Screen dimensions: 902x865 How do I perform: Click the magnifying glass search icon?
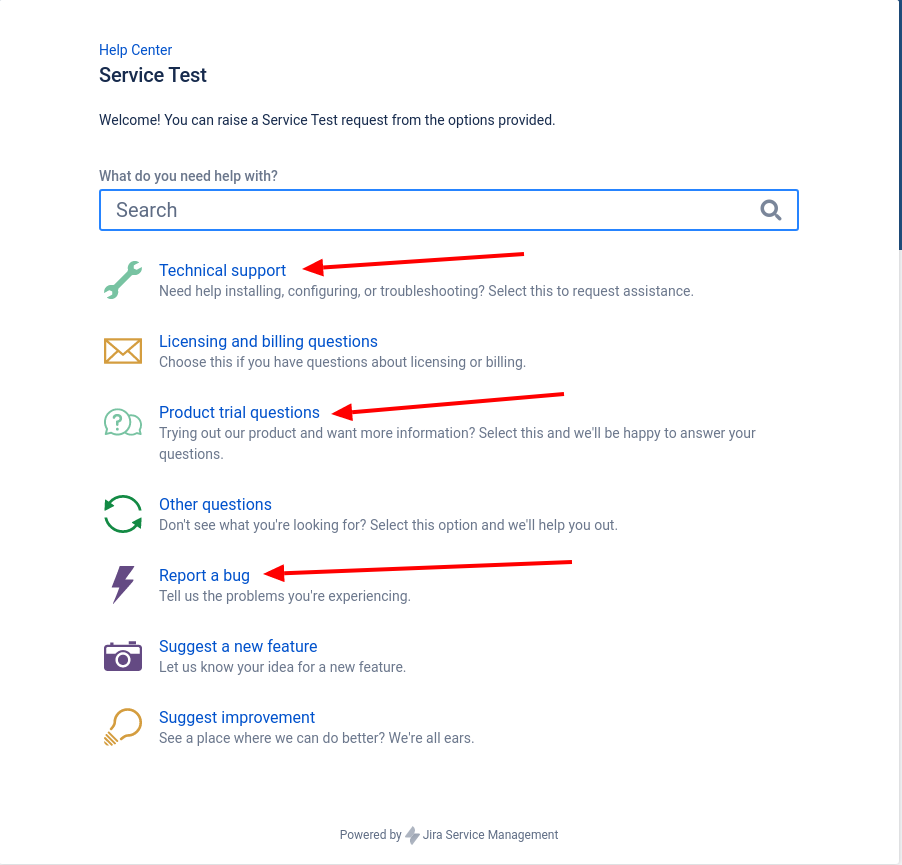(771, 210)
